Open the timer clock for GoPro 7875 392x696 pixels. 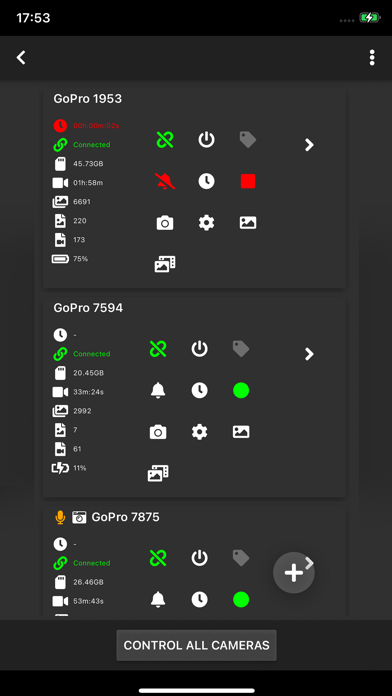coord(199,599)
